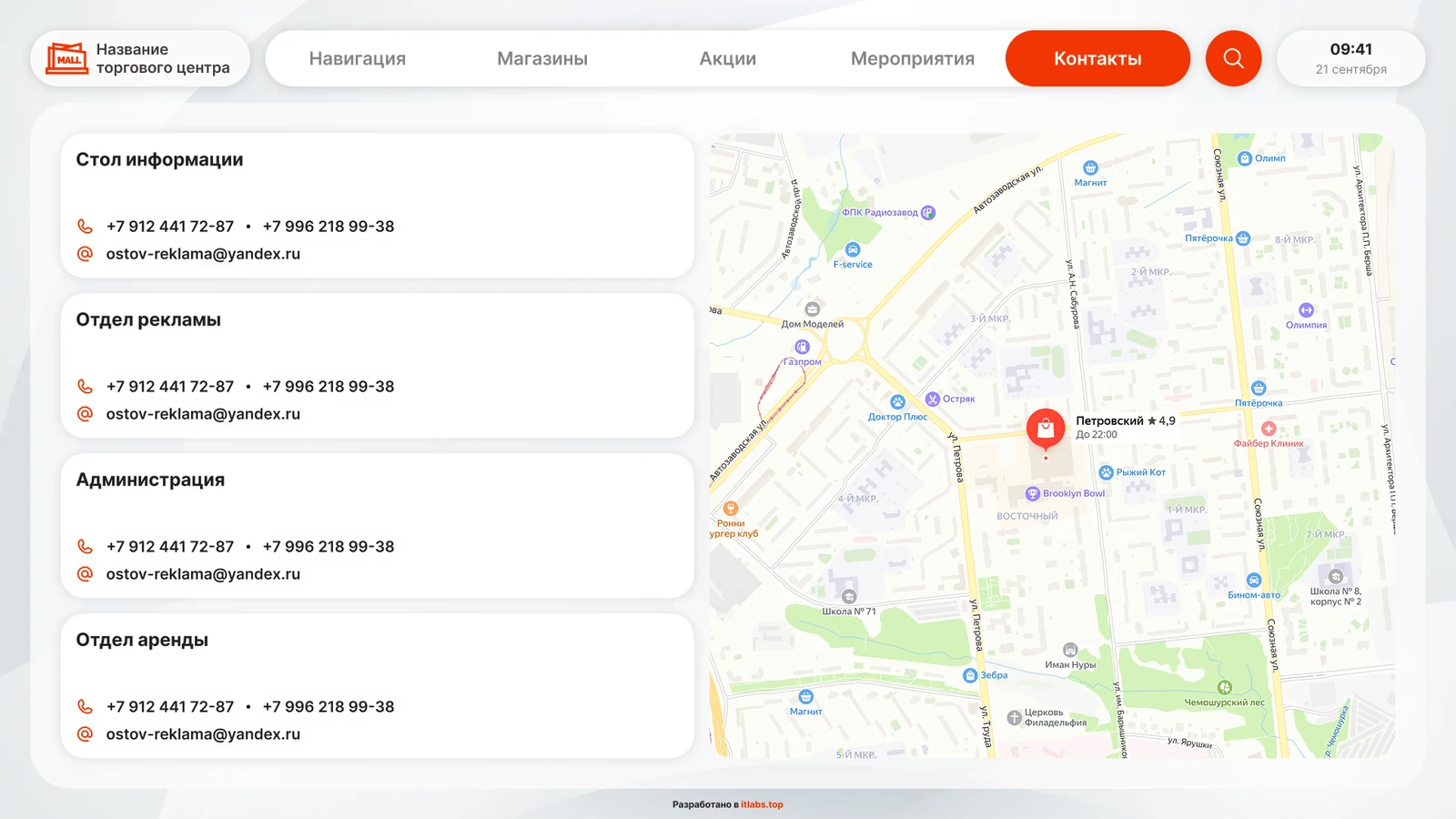The image size is (1456, 819).
Task: Select the Дом Моделей marker
Action: coord(813,309)
